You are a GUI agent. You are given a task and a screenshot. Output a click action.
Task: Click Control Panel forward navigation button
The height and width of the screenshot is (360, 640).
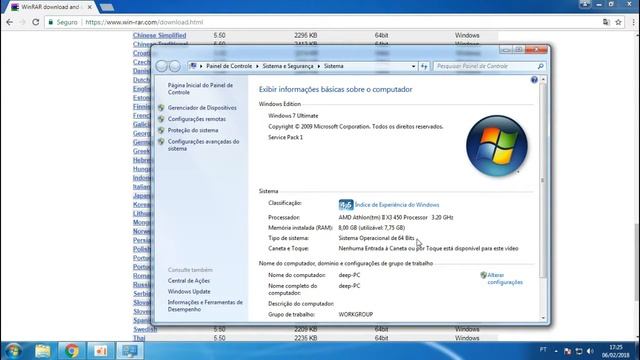point(175,66)
